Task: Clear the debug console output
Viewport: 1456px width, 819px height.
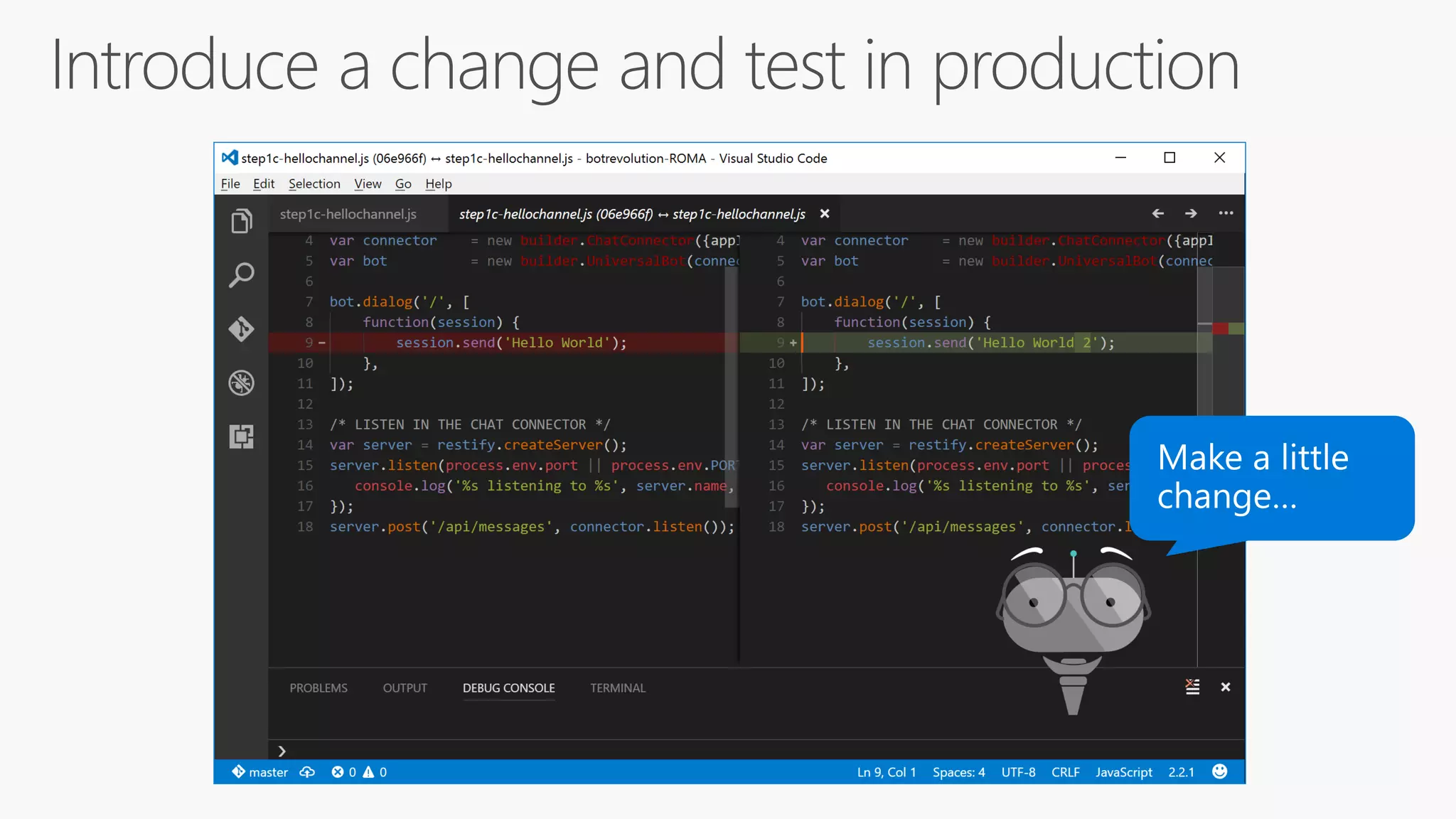Action: 1192,687
